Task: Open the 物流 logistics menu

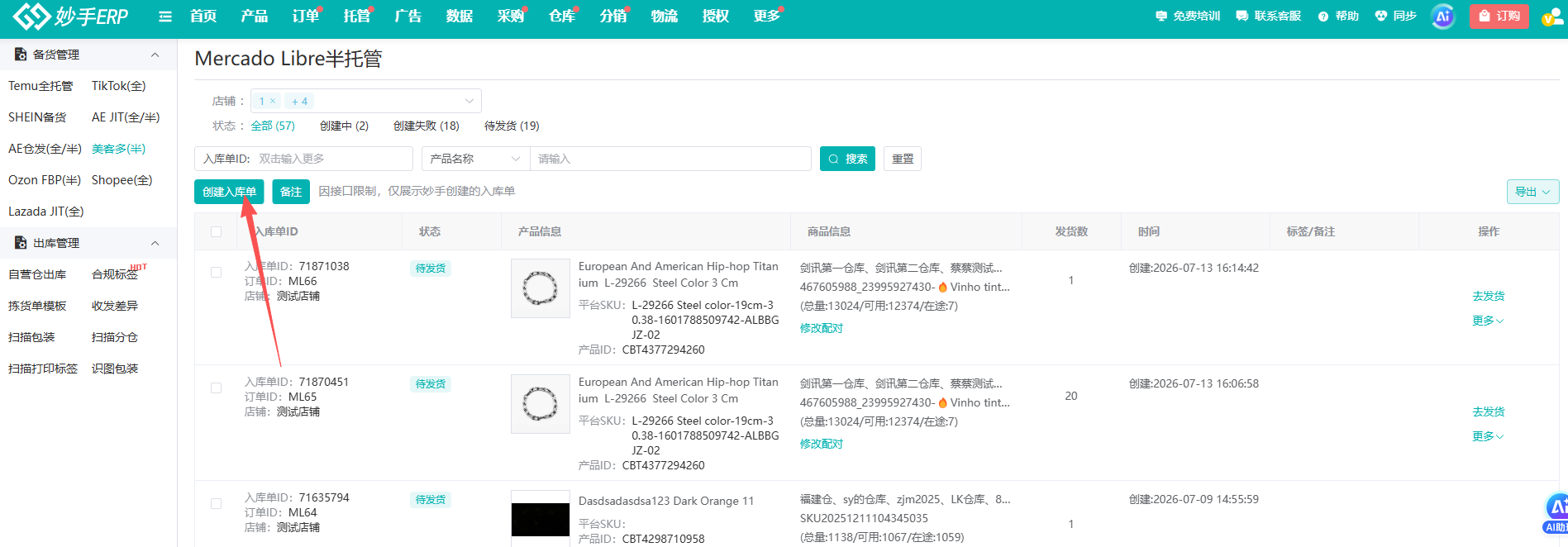Action: tap(665, 17)
